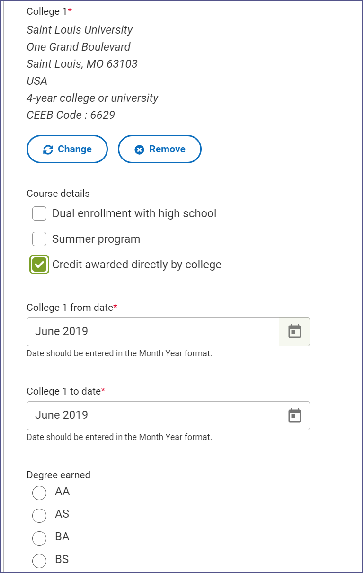Viewport: 364px width, 574px height.
Task: Click the Remove college button
Action: pos(160,149)
